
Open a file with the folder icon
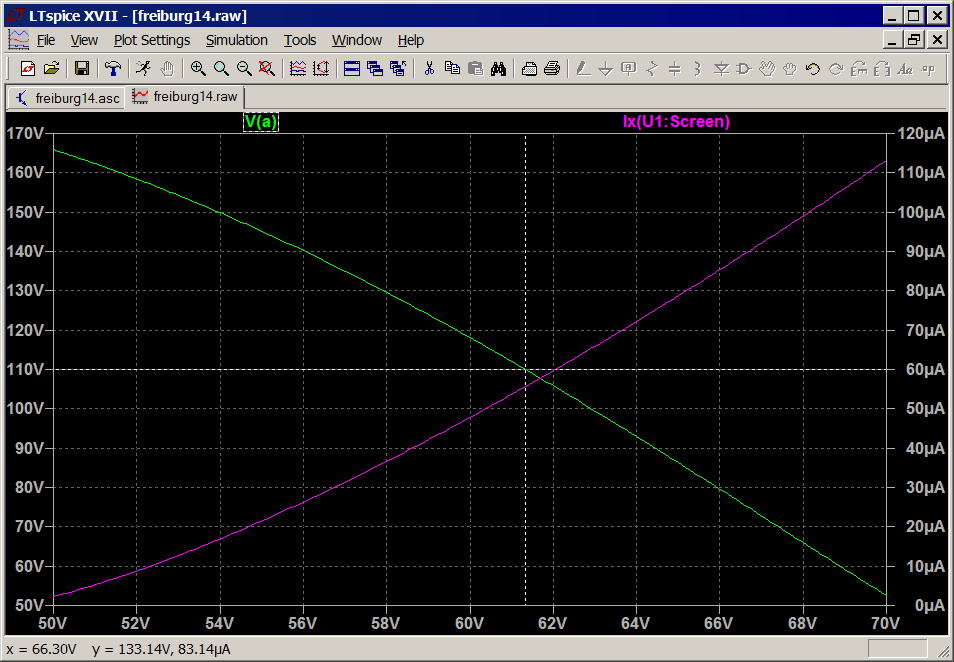tap(52, 69)
